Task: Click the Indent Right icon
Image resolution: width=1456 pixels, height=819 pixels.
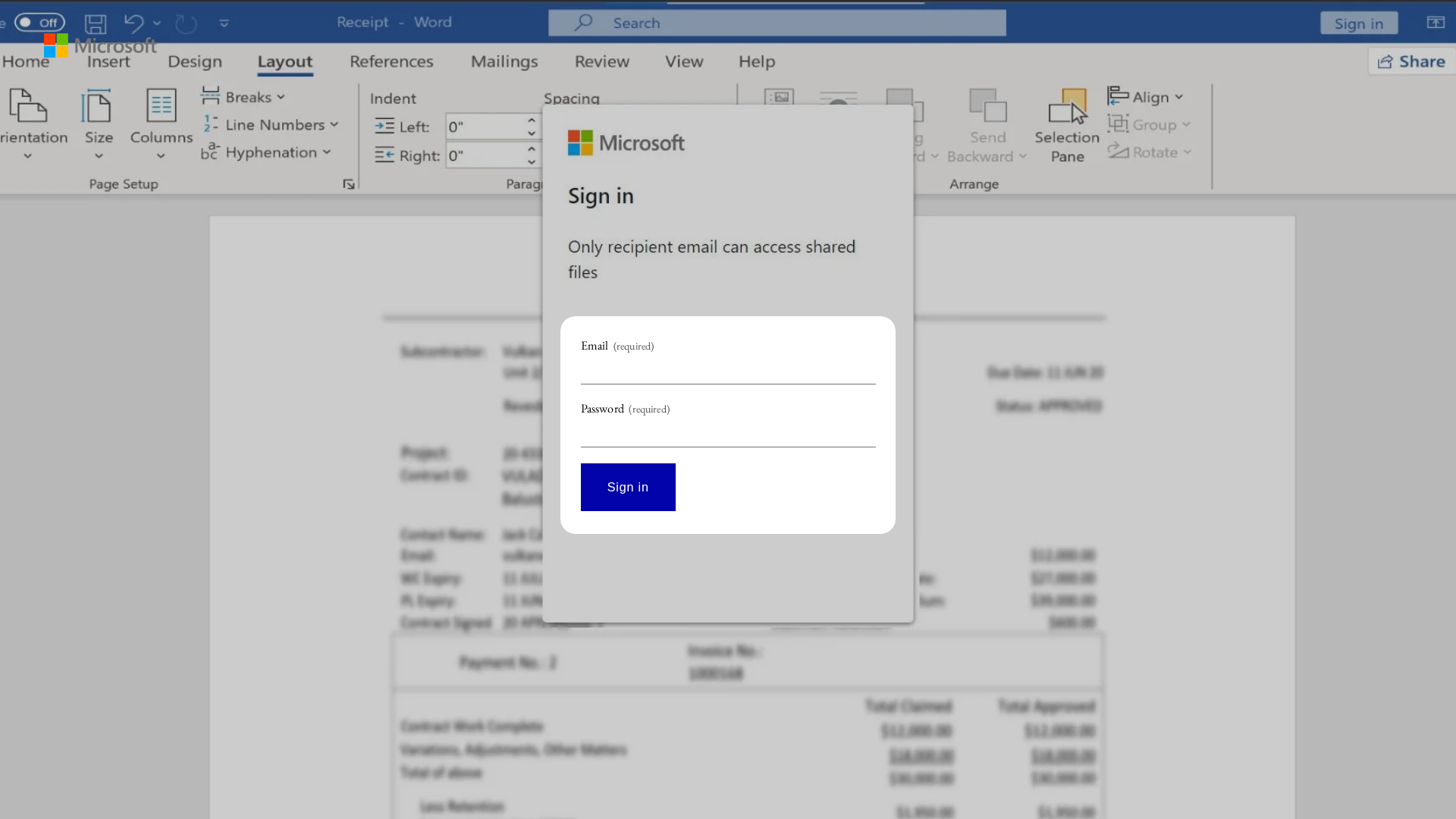Action: pyautogui.click(x=384, y=155)
